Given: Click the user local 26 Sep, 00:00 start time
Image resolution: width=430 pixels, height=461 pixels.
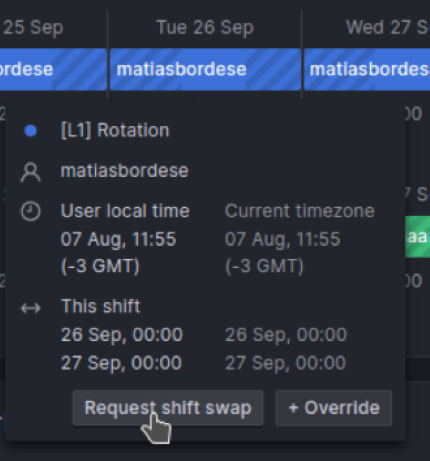Looking at the screenshot, I should coord(122,335).
